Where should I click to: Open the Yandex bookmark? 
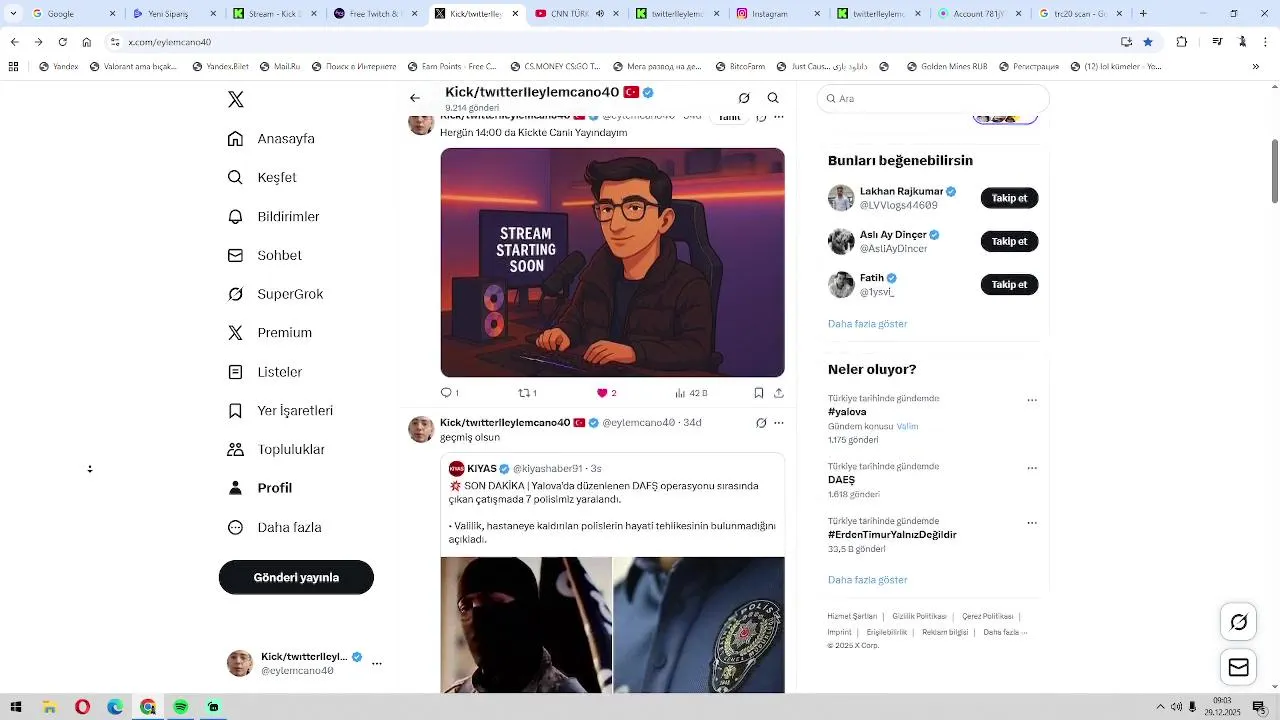[59, 67]
